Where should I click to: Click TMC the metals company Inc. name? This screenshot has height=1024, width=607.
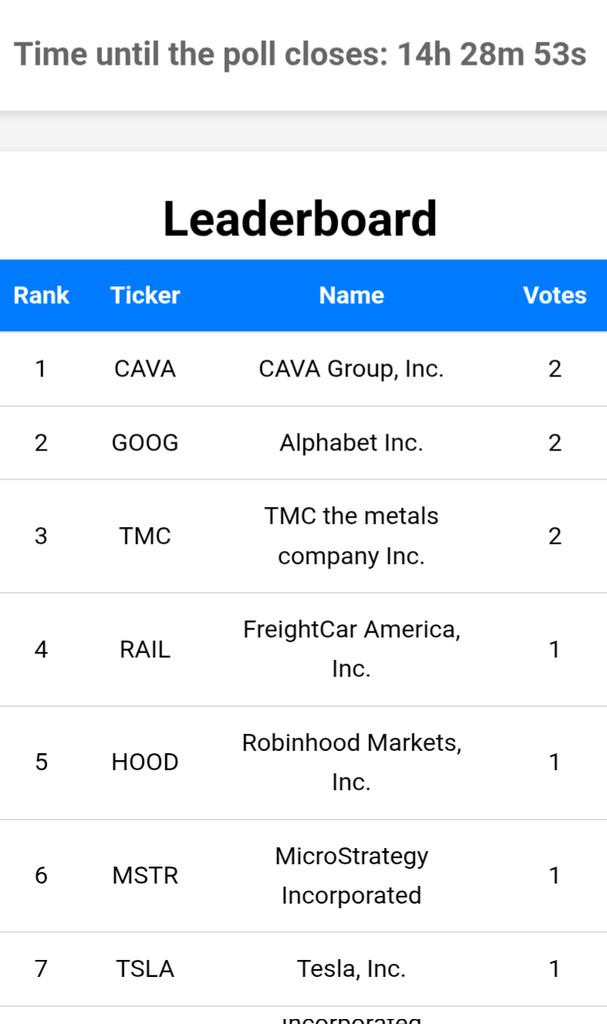[x=352, y=536]
